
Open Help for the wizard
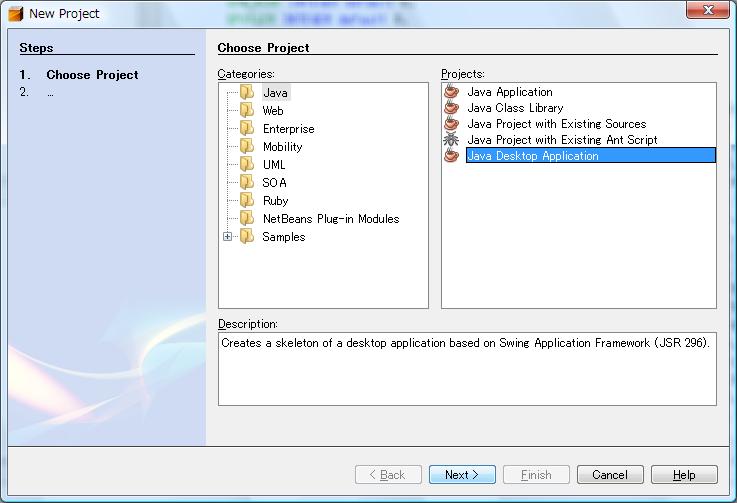click(684, 475)
